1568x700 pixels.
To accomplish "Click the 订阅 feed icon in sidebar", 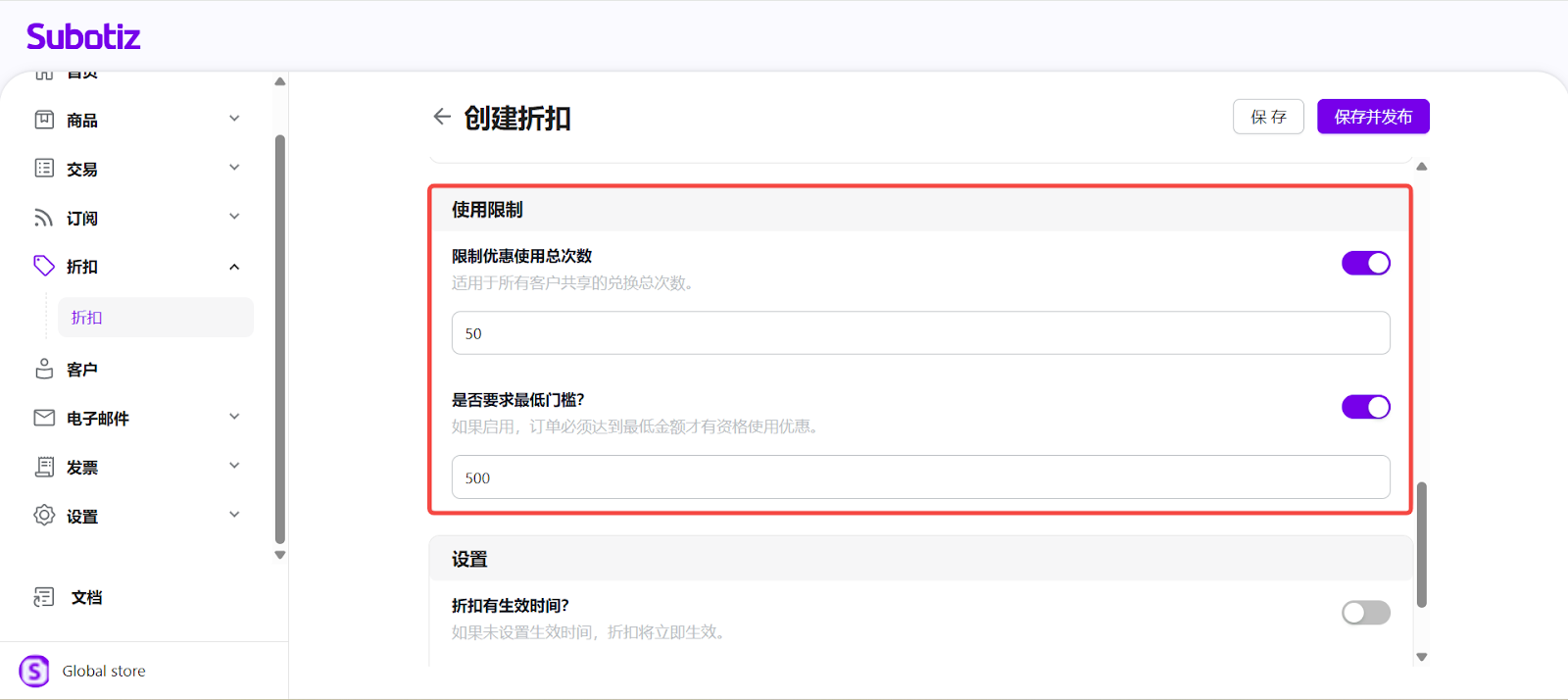I will tap(44, 218).
